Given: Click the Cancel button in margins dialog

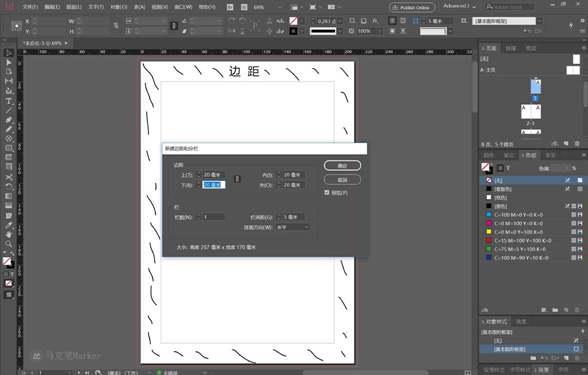Looking at the screenshot, I should coord(342,180).
